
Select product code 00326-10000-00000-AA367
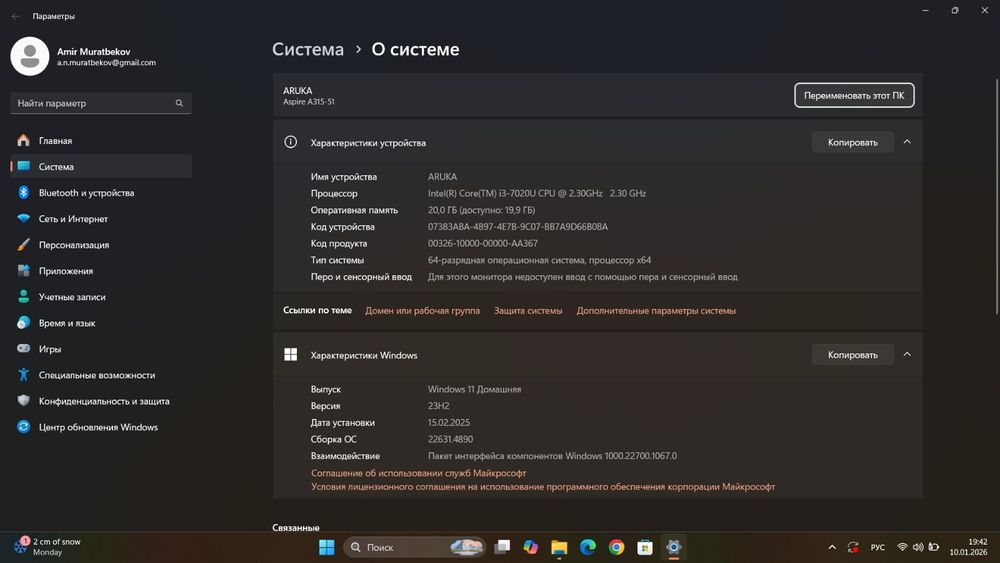[x=483, y=243]
